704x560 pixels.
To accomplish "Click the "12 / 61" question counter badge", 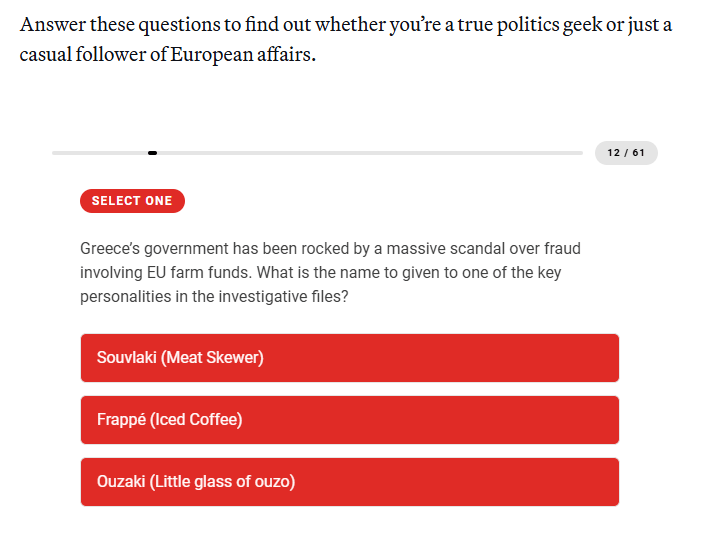I will (626, 153).
